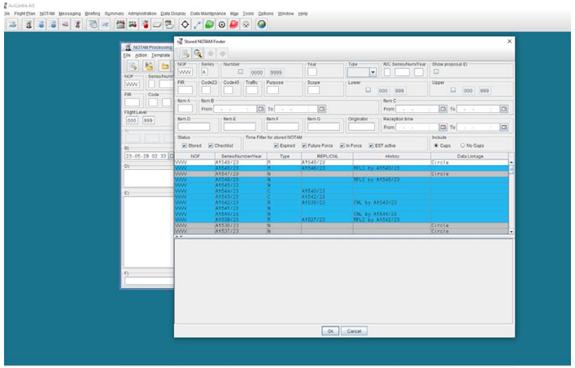Click new document icon in NOTAM Processing window
The image size is (575, 368).
point(133,66)
